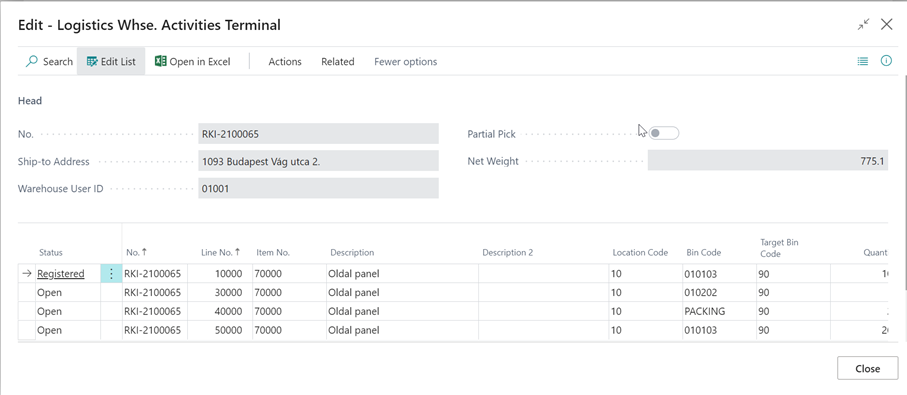This screenshot has height=395, width=907.
Task: Open the Actions menu
Action: click(x=285, y=61)
